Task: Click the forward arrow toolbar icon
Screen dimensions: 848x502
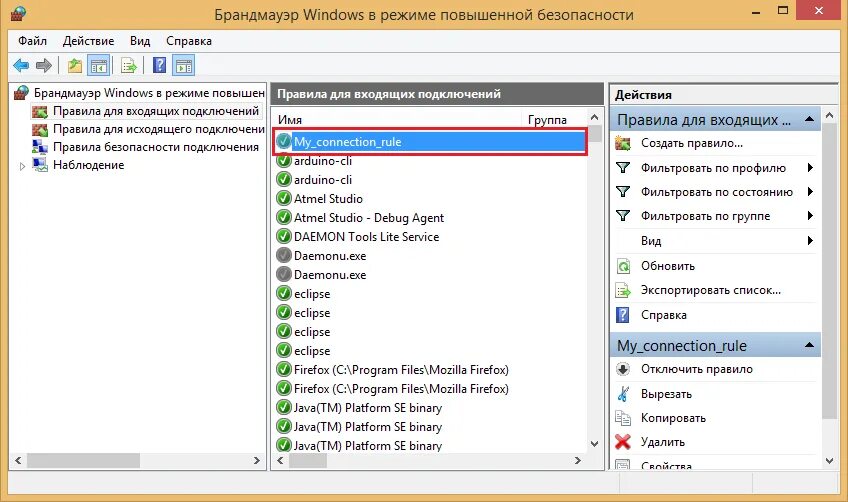Action: click(x=44, y=66)
